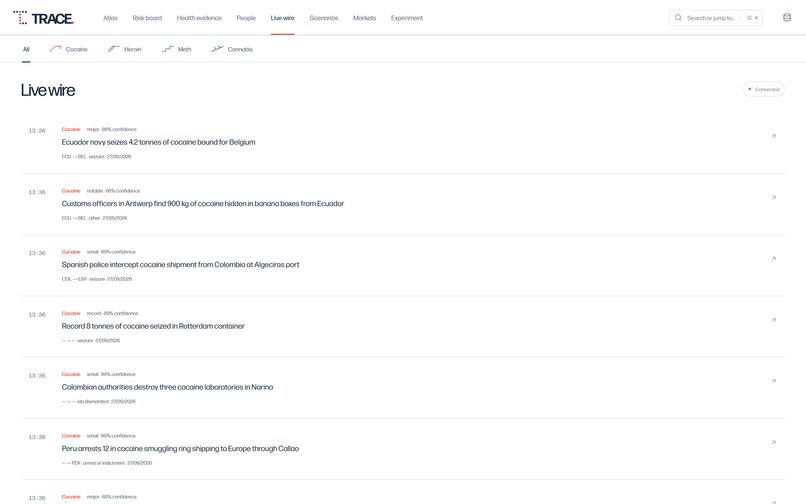Filter feed by Heroin tab
The width and height of the screenshot is (806, 504).
coord(124,49)
